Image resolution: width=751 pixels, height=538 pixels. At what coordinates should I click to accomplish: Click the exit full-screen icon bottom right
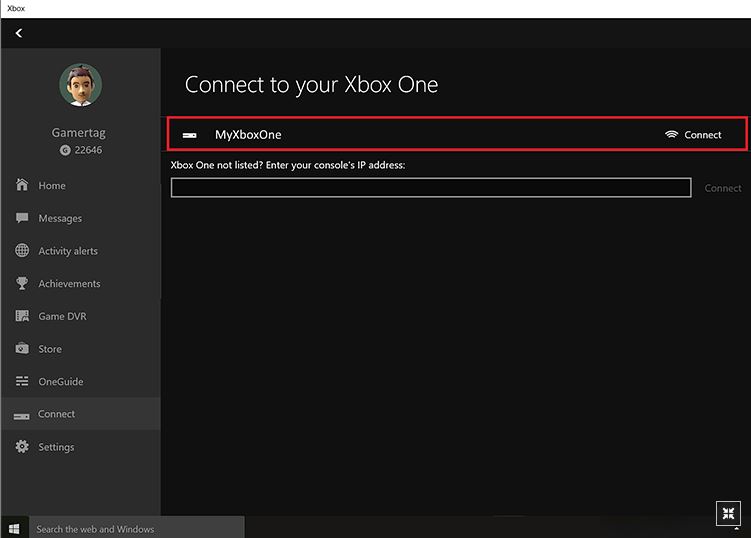(728, 514)
